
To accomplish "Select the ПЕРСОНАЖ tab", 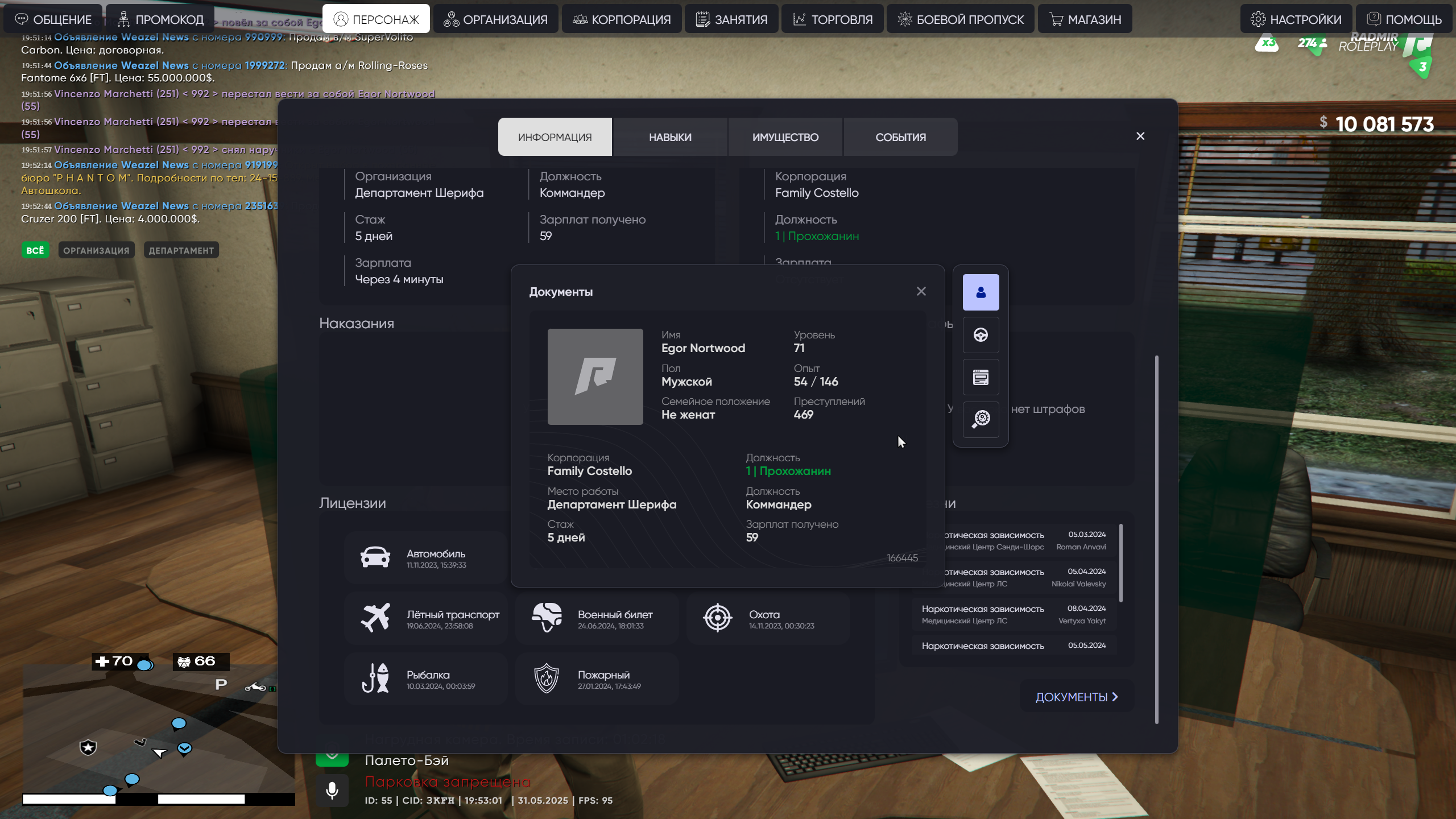I will [x=376, y=19].
